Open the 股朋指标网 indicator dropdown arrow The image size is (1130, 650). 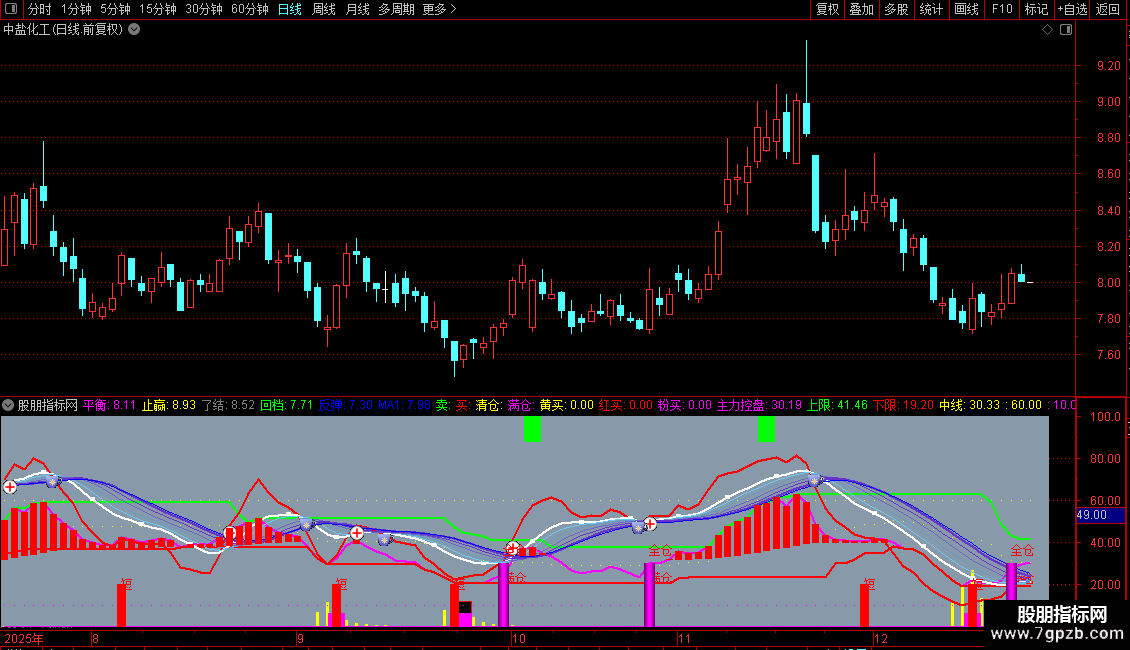pyautogui.click(x=8, y=405)
